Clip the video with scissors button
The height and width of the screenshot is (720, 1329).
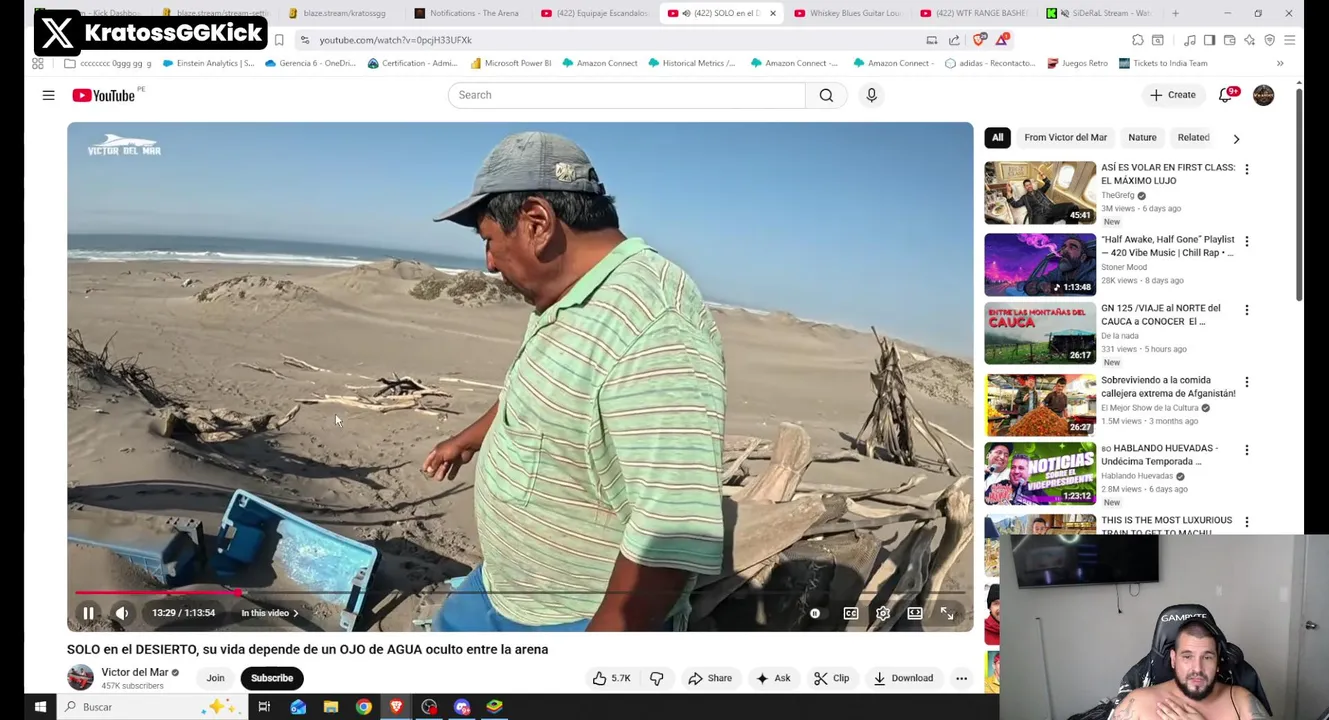tap(831, 678)
